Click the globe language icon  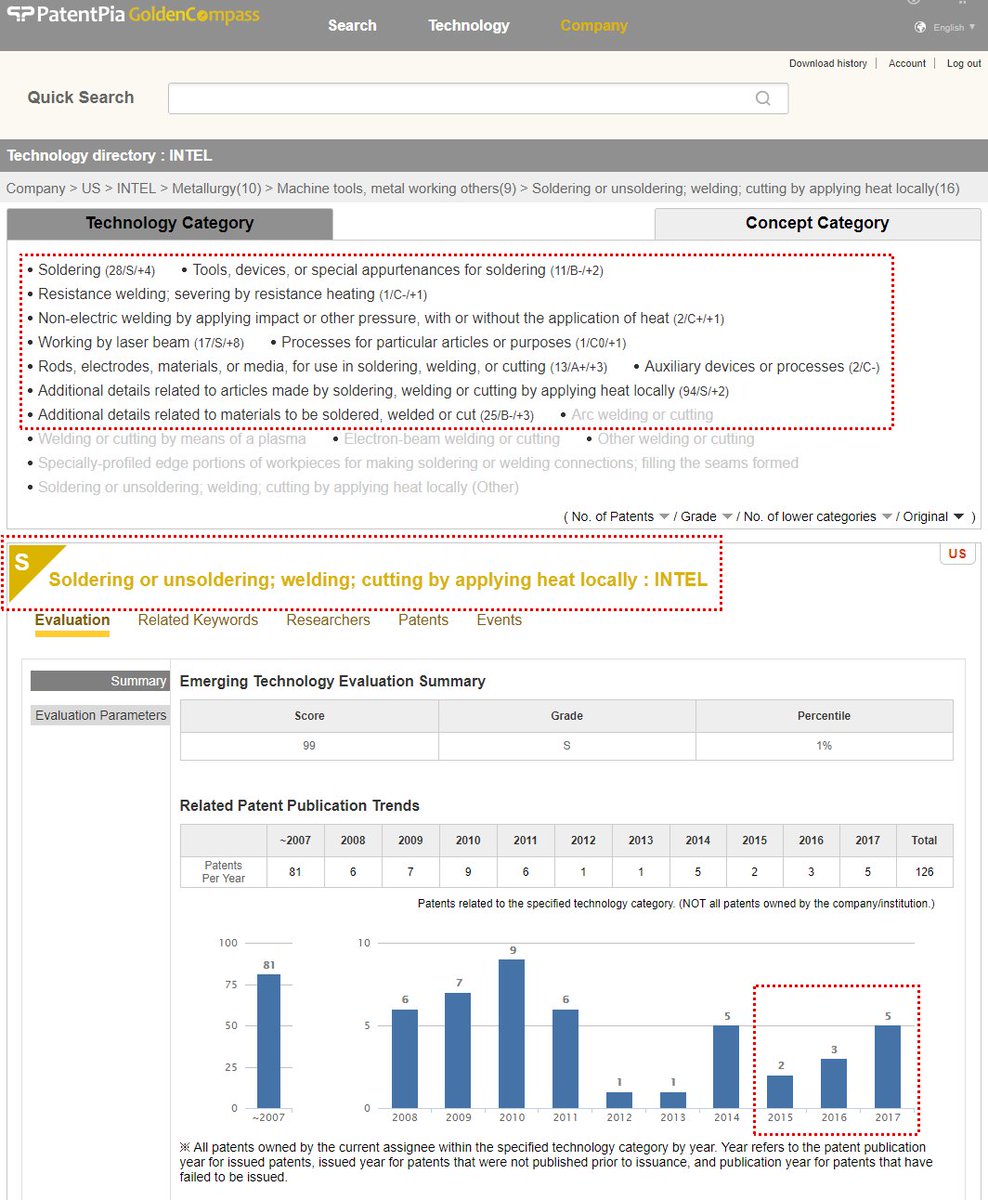tap(920, 27)
